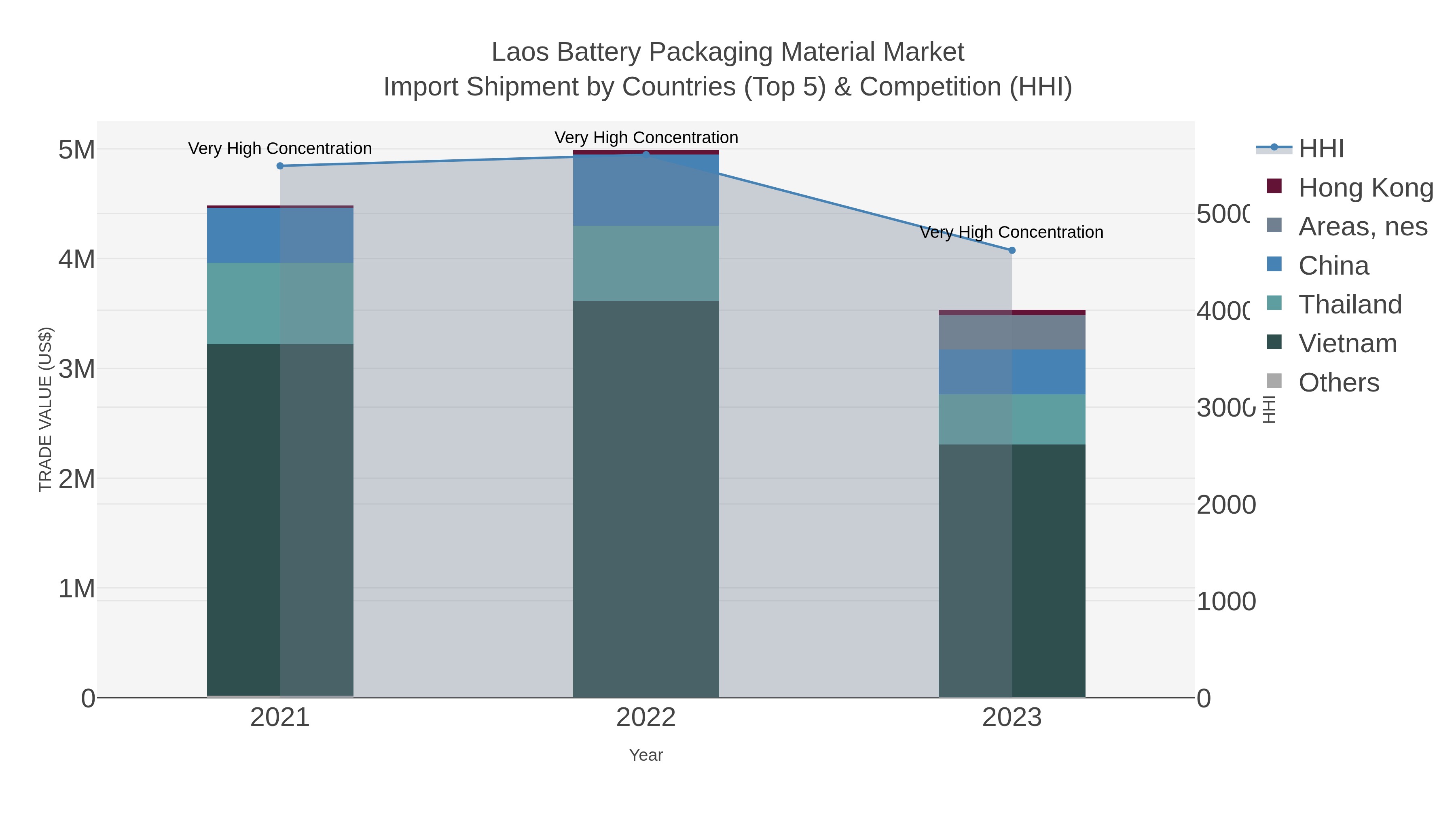Click the Vietnam dark green legend swatch
Screen dimensions: 1456x819
[x=1274, y=342]
